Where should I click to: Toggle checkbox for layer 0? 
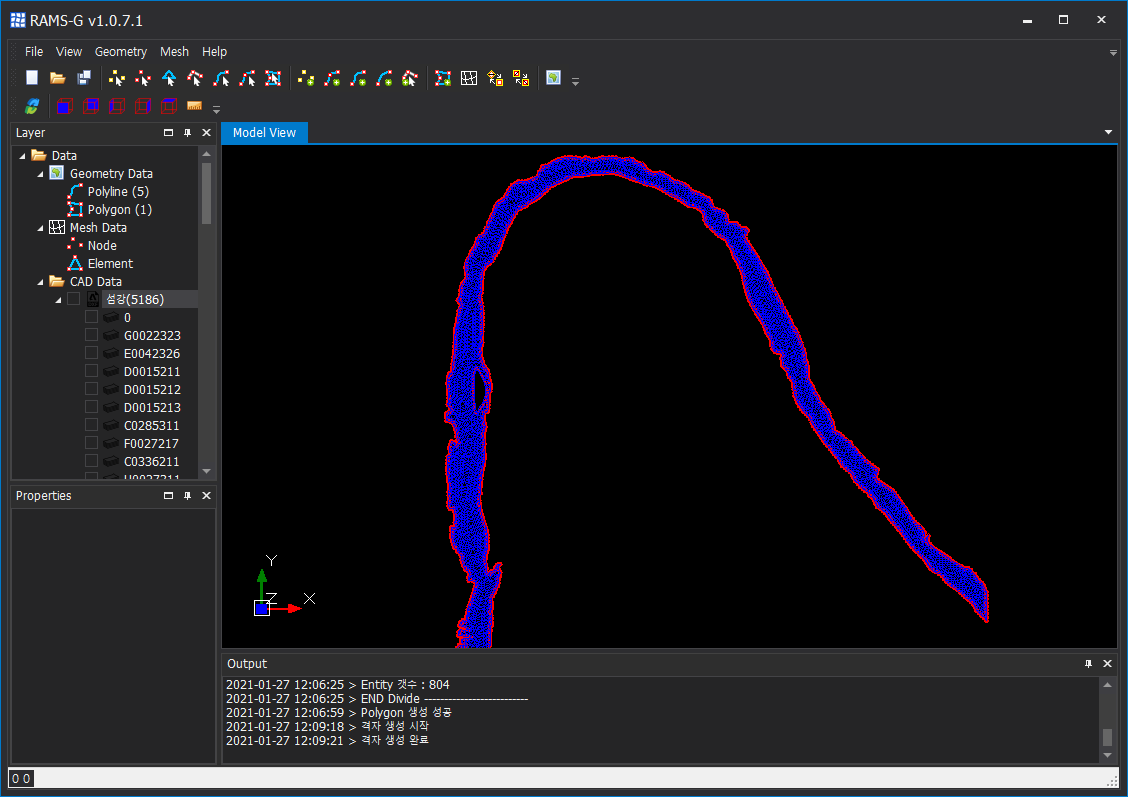pos(91,316)
